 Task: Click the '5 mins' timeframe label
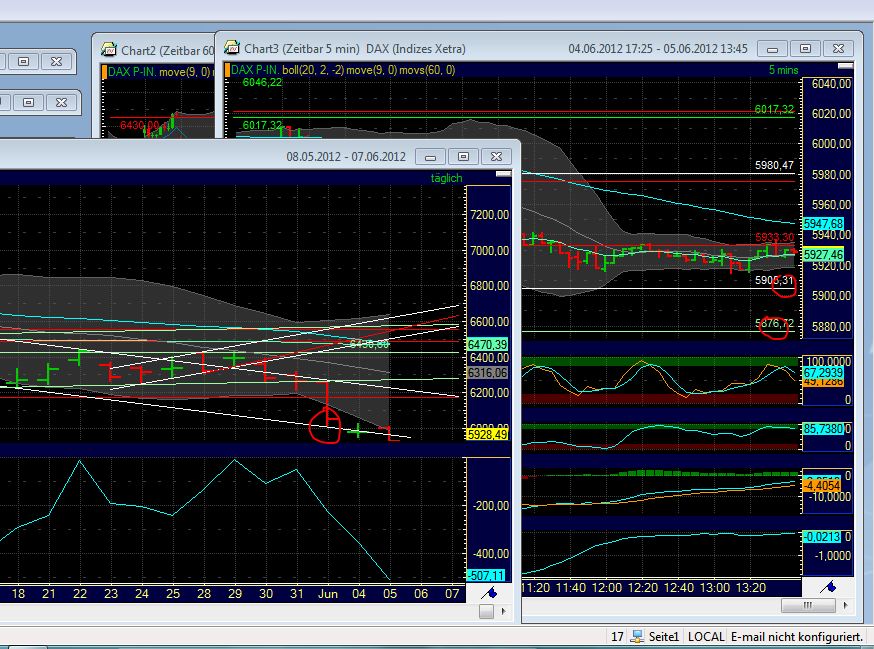pos(783,70)
